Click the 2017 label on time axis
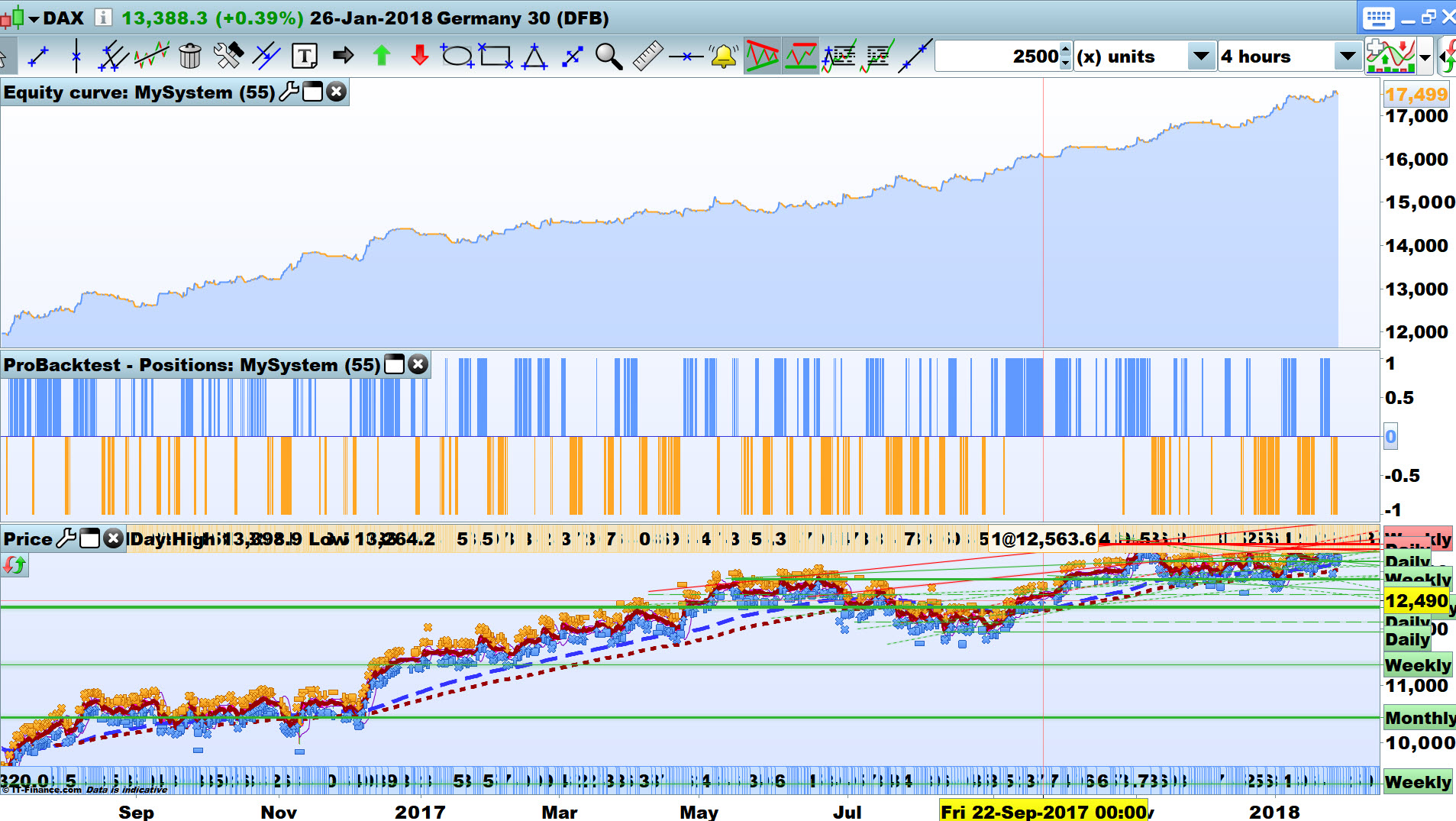Image resolution: width=1456 pixels, height=821 pixels. 420,811
